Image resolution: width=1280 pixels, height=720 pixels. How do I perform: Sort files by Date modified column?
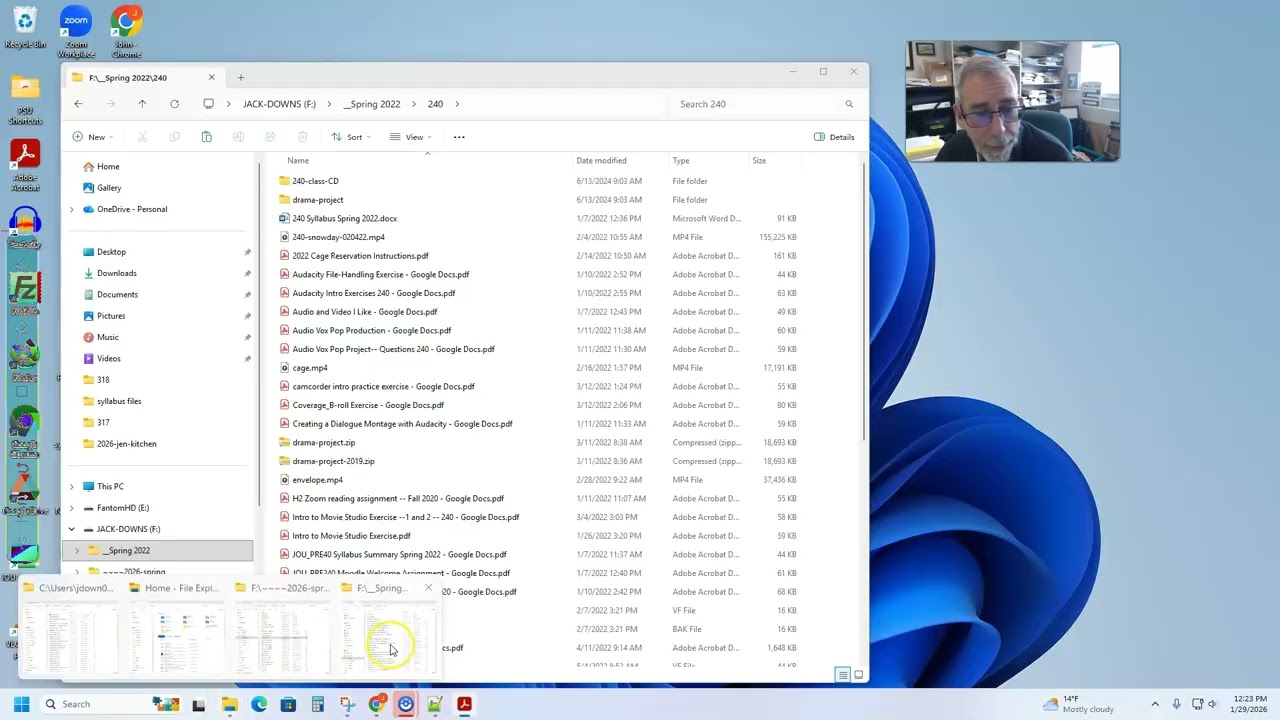click(601, 160)
